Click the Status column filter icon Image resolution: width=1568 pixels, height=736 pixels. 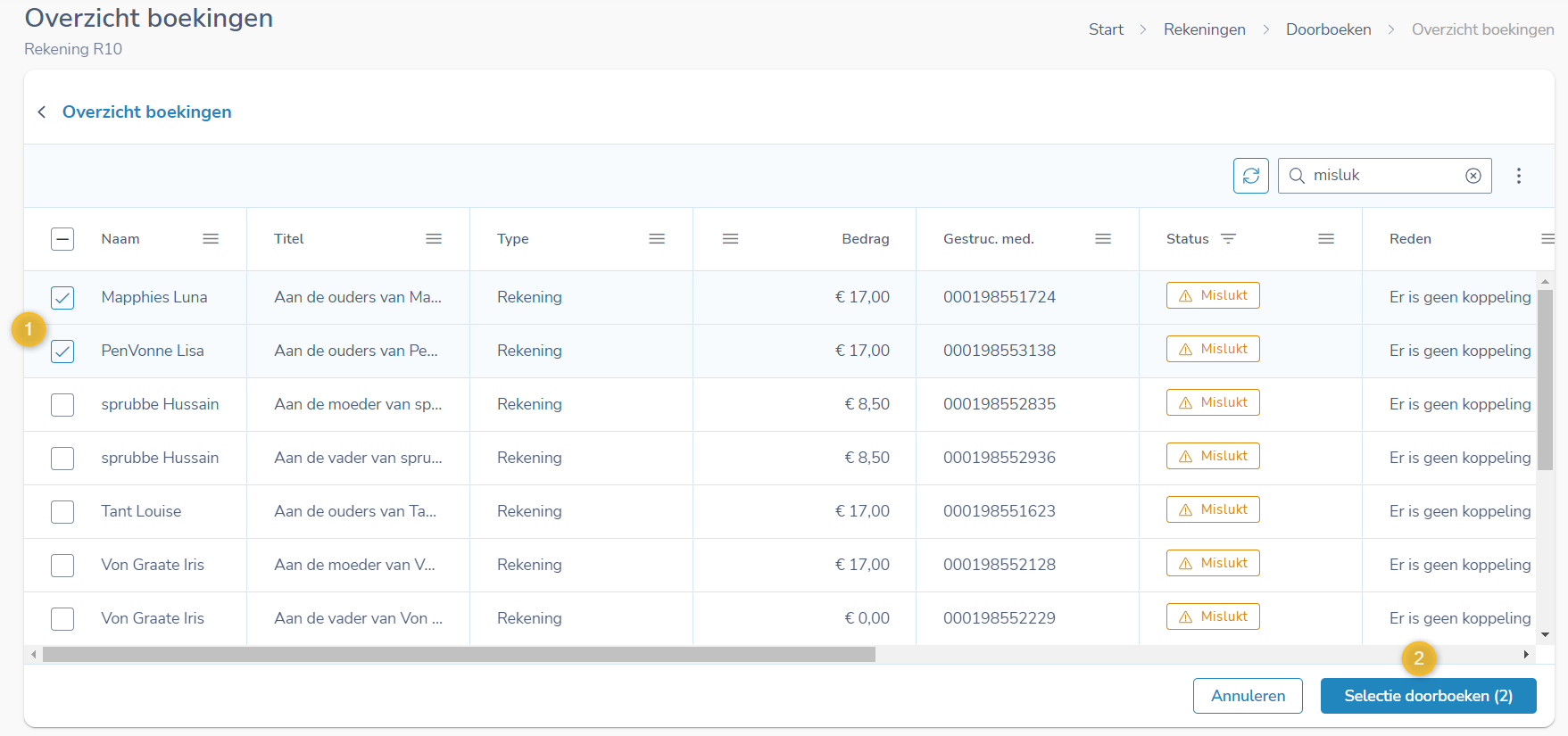point(1228,238)
